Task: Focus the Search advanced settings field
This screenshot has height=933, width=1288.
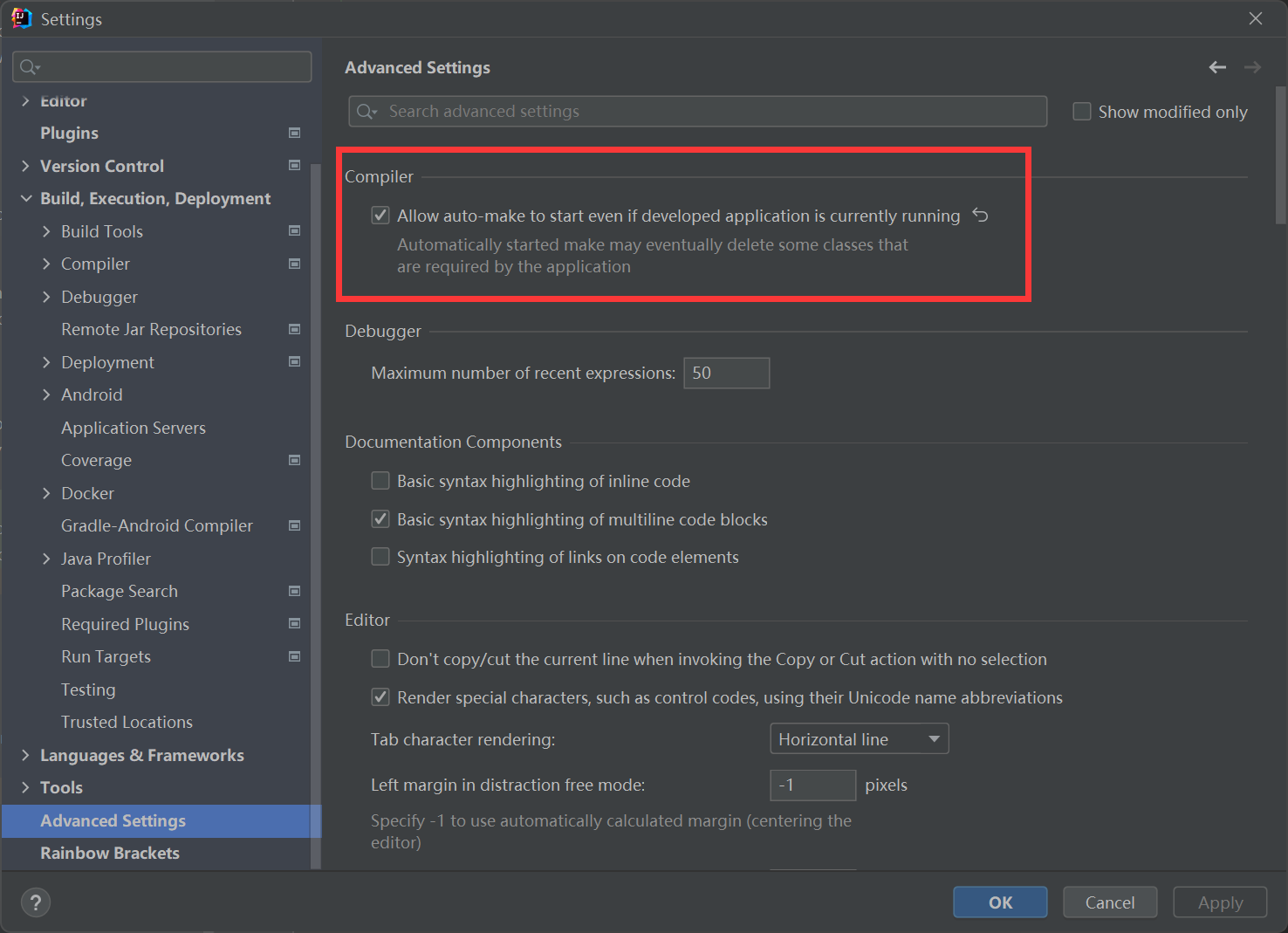Action: coord(698,112)
